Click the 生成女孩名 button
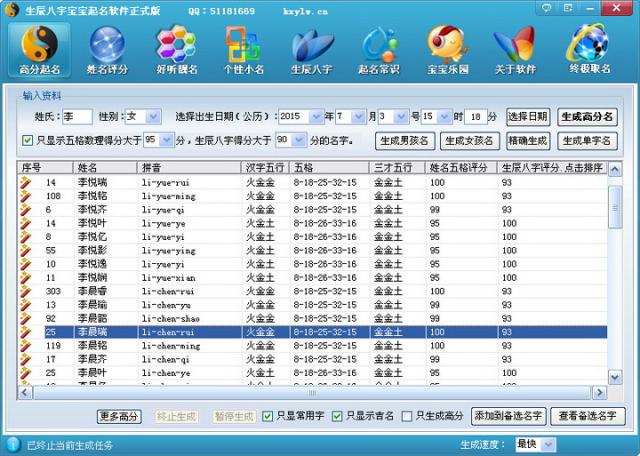 [x=469, y=141]
